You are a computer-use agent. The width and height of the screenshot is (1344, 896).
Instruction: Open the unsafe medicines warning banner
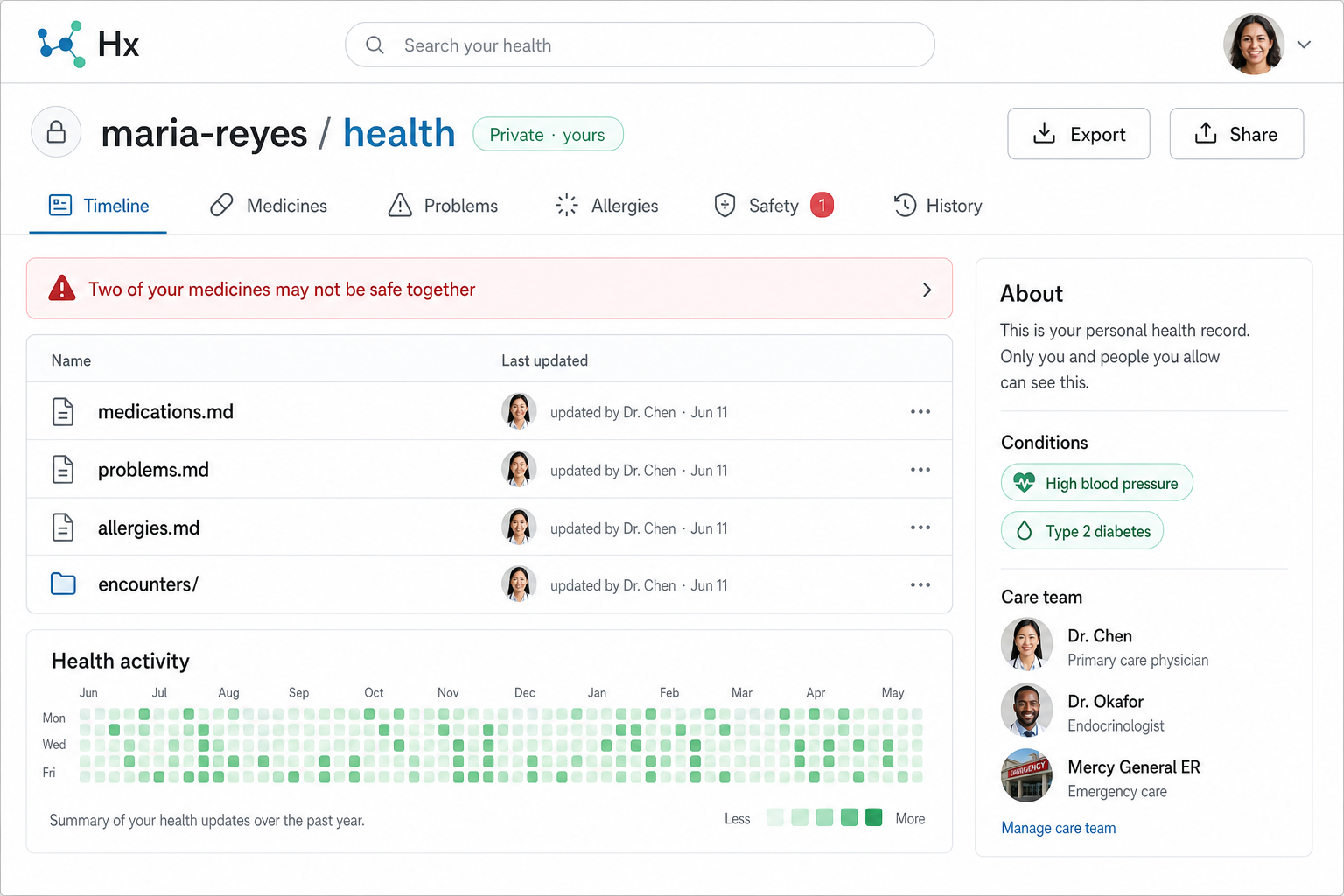489,289
